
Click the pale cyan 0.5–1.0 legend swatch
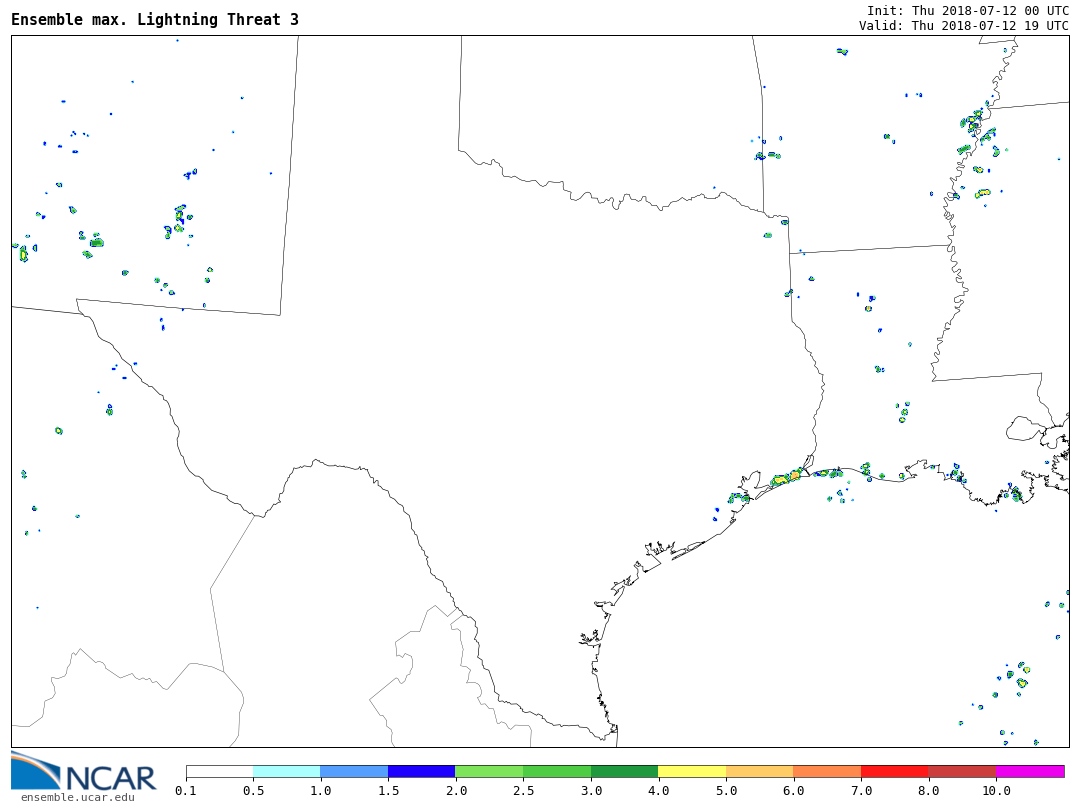[286, 771]
